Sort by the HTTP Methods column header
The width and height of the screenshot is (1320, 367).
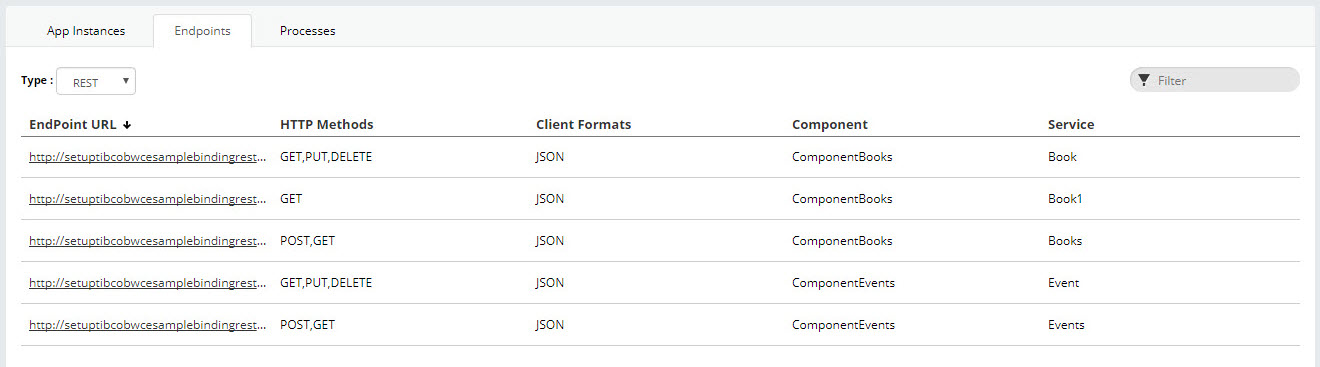pos(327,125)
